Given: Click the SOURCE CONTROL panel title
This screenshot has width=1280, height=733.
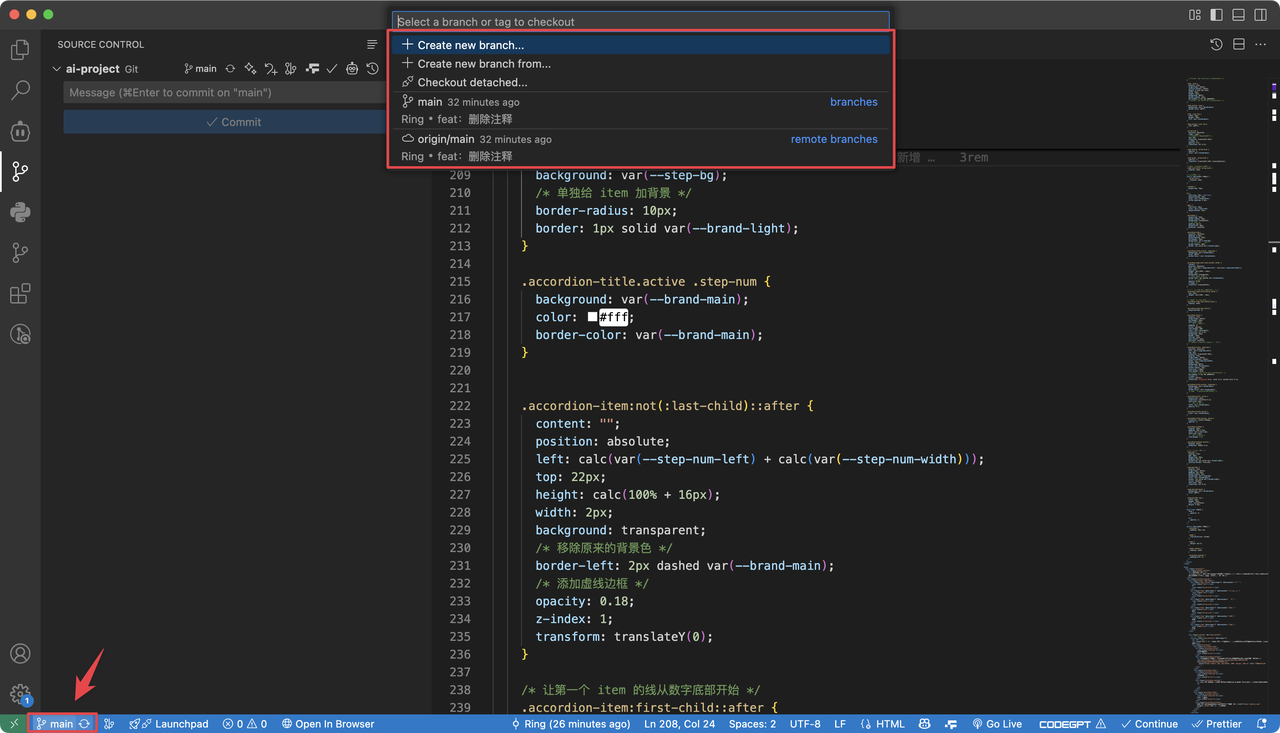Looking at the screenshot, I should (101, 45).
